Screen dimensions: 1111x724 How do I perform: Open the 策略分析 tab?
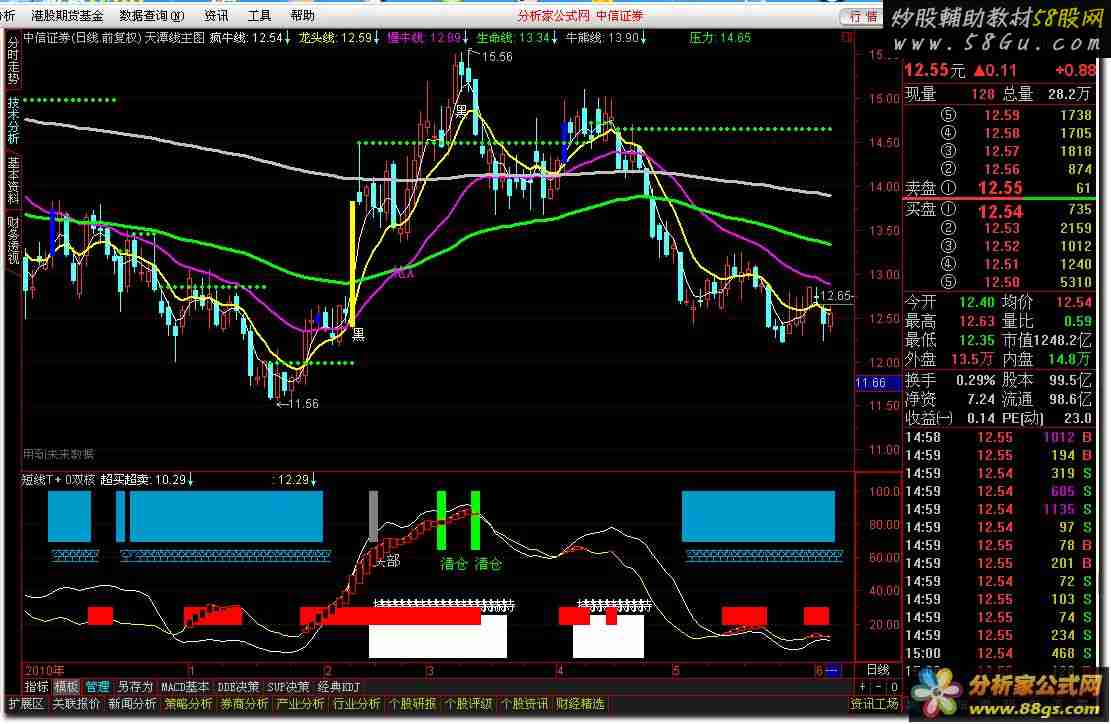[188, 704]
